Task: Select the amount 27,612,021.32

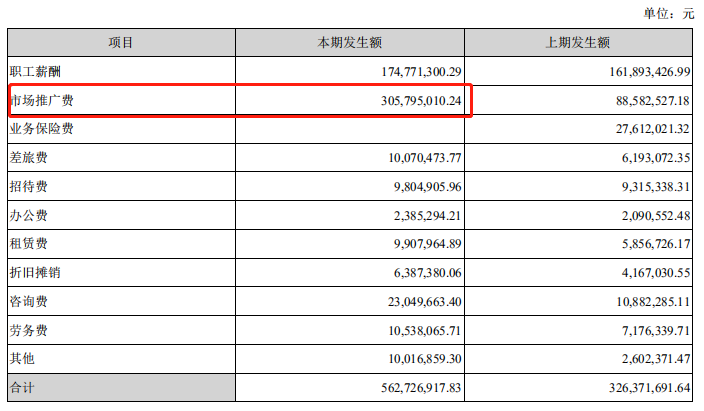Action: [x=635, y=129]
